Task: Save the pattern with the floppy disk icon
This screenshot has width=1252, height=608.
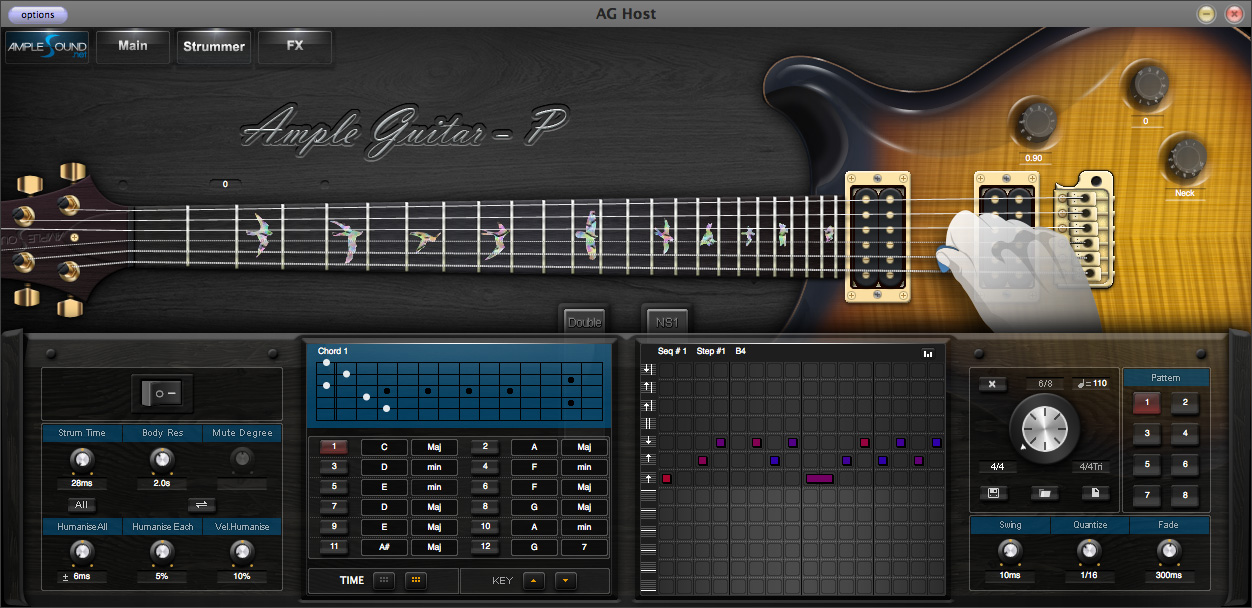Action: [x=992, y=493]
